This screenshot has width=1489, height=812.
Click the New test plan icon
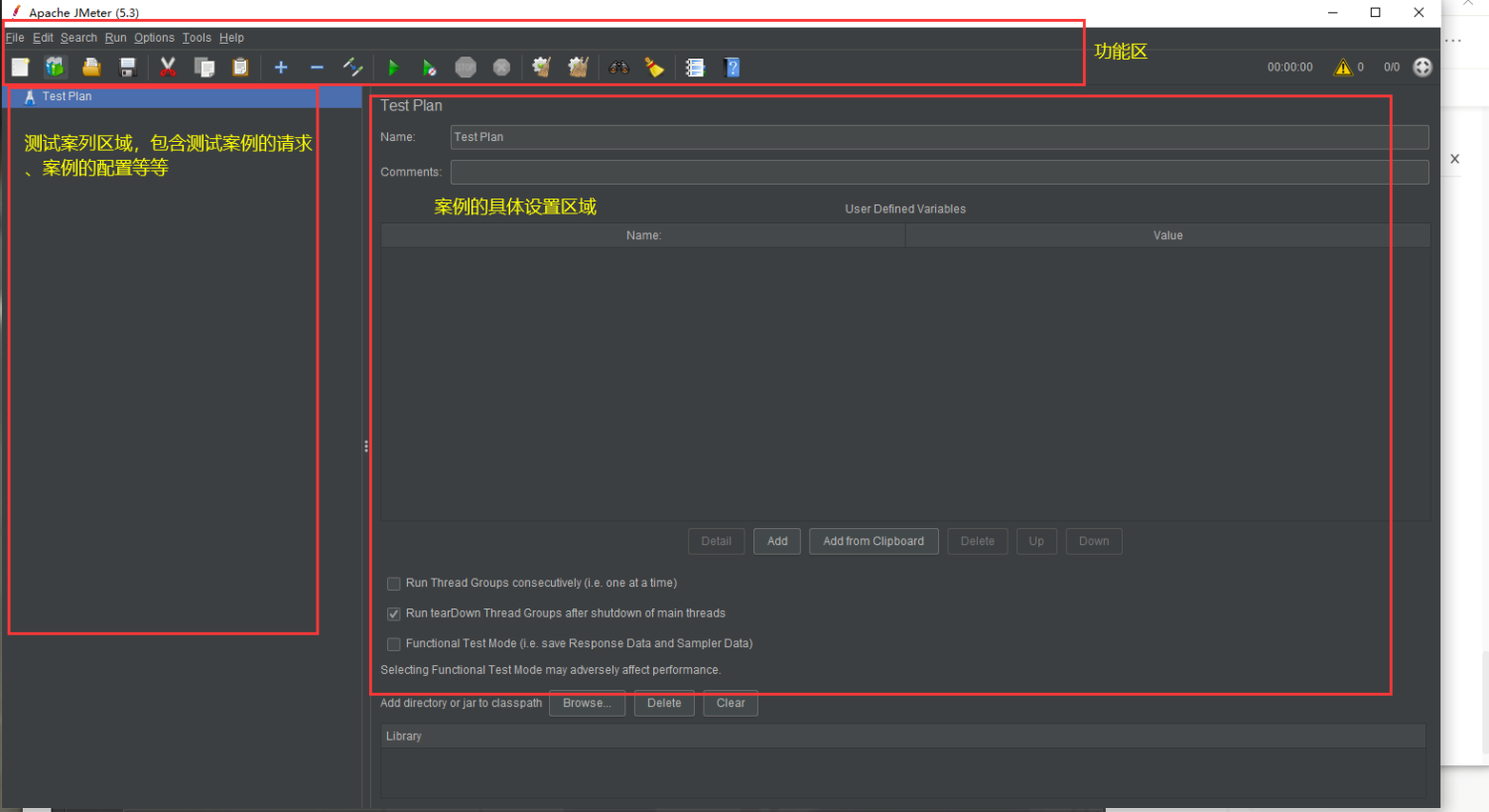point(20,68)
